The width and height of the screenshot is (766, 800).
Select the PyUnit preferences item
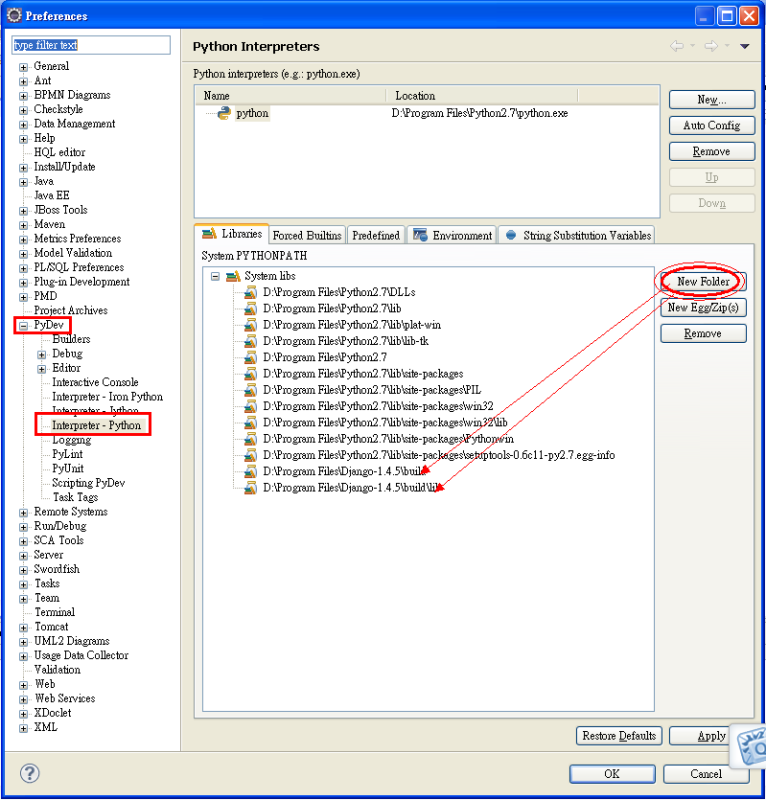pos(68,468)
